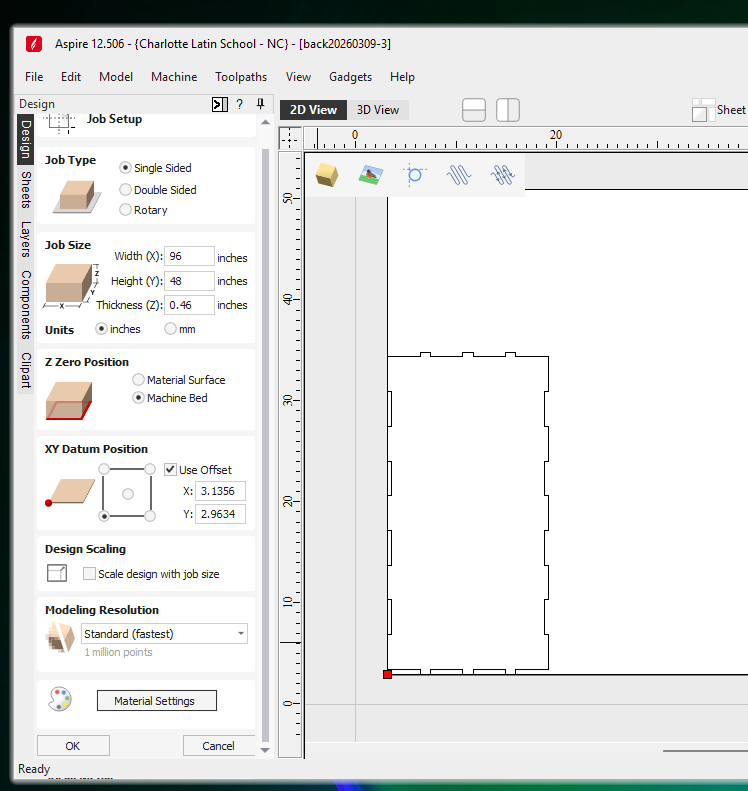This screenshot has width=748, height=791.
Task: Select bottom-right XY datum corner
Action: 150,516
